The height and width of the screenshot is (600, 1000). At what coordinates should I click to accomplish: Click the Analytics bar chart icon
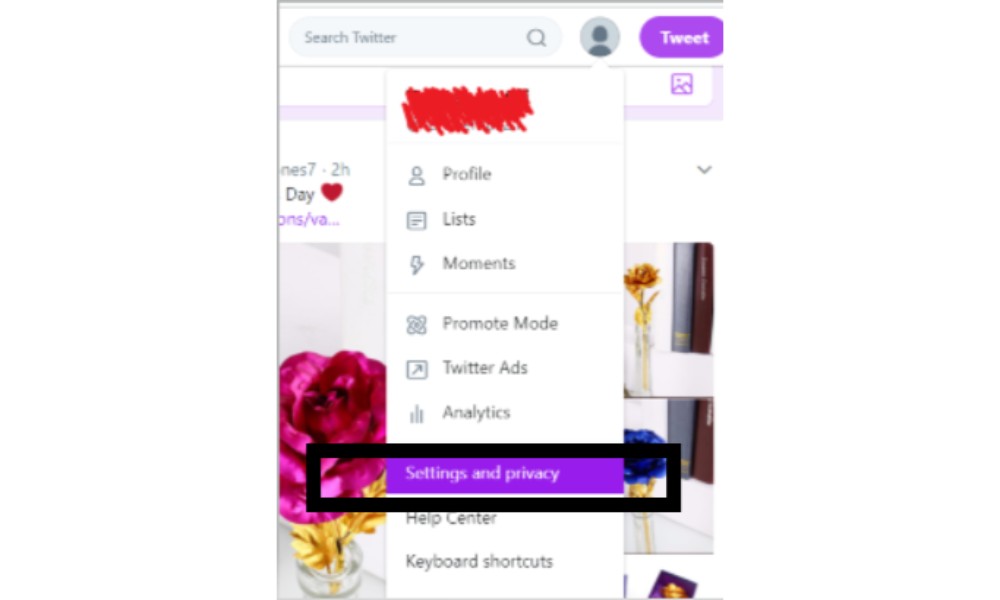(x=416, y=414)
